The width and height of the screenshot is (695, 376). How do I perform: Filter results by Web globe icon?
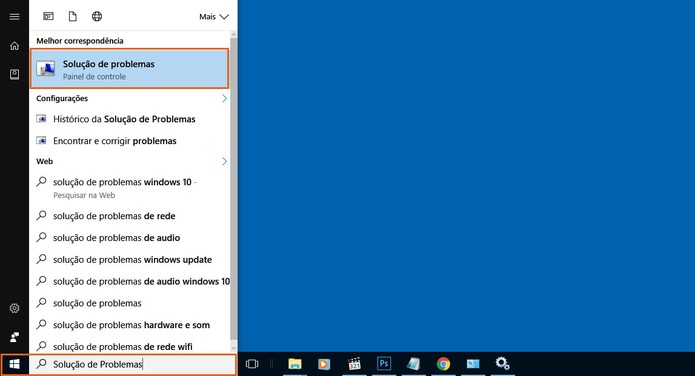pos(97,16)
